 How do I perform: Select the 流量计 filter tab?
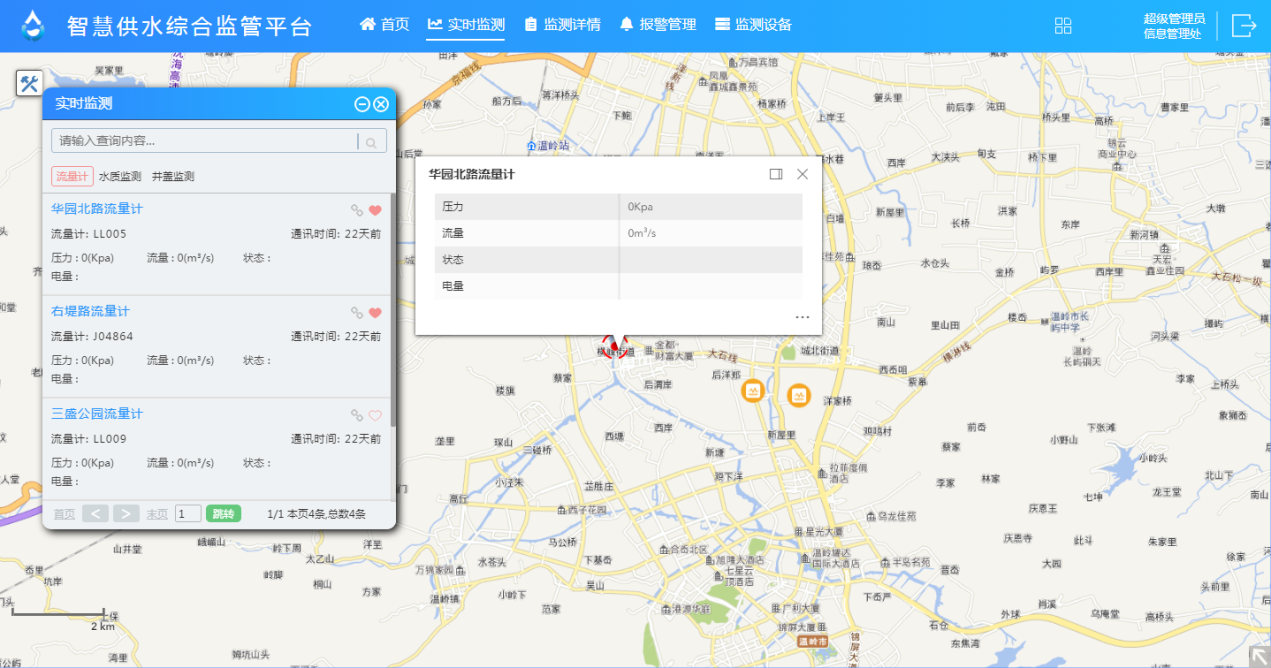tap(72, 176)
